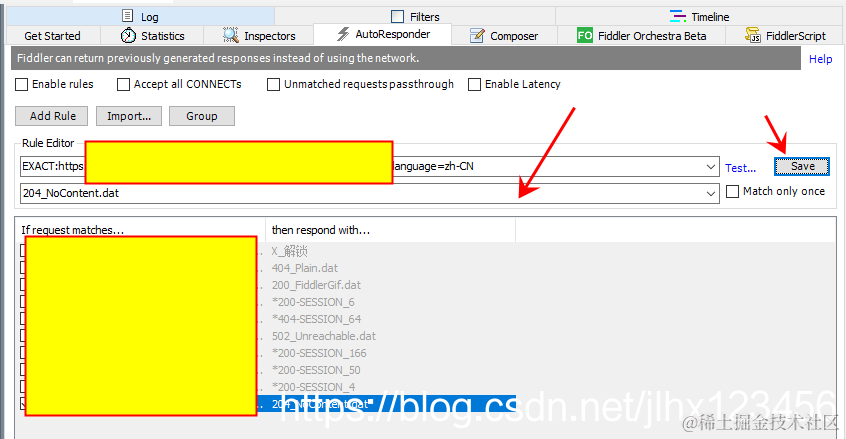This screenshot has width=846, height=439.
Task: Open the Composer tab
Action: pyautogui.click(x=504, y=36)
